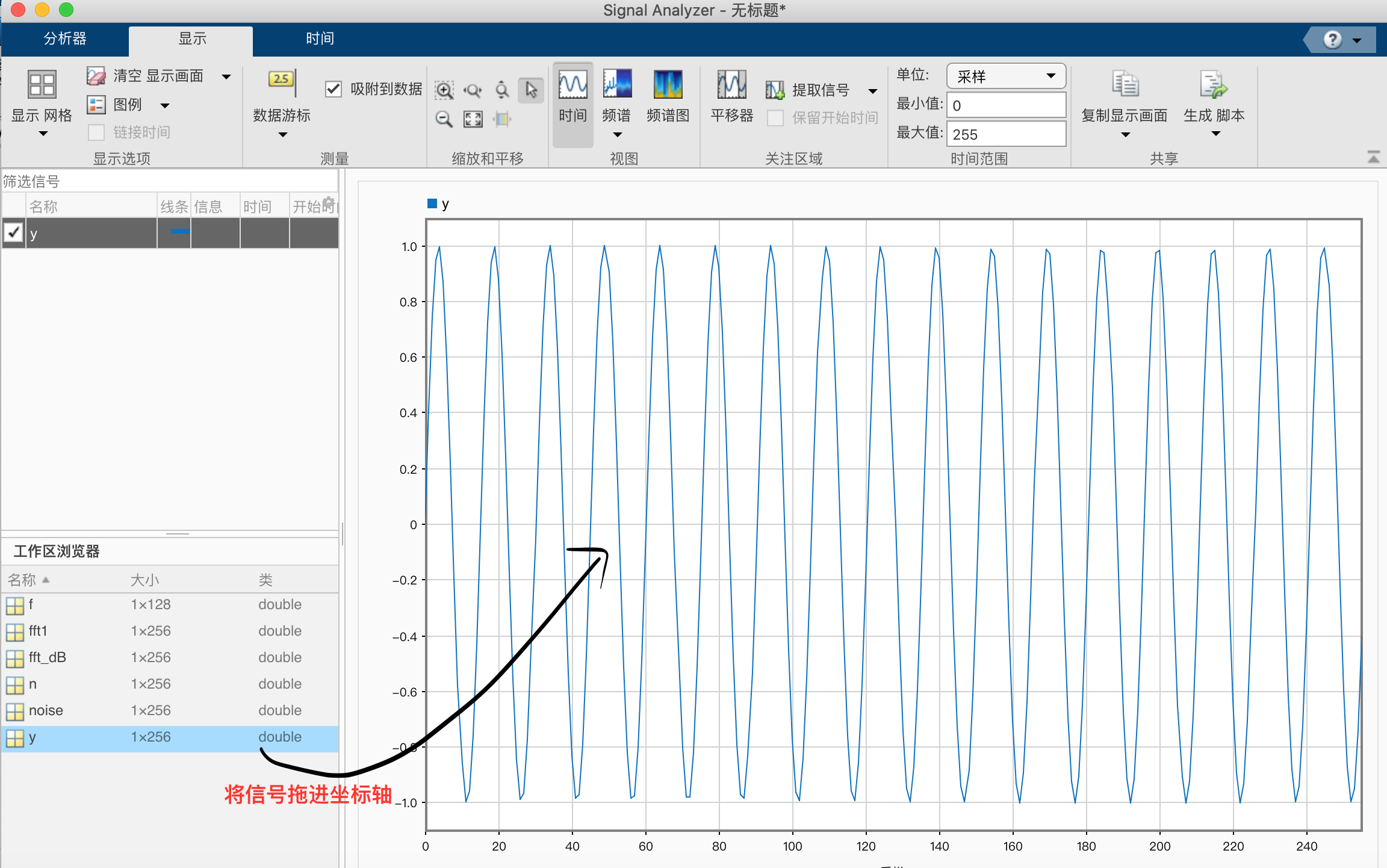Select the 频谱图 spectrogram view icon
The height and width of the screenshot is (868, 1387).
click(667, 96)
